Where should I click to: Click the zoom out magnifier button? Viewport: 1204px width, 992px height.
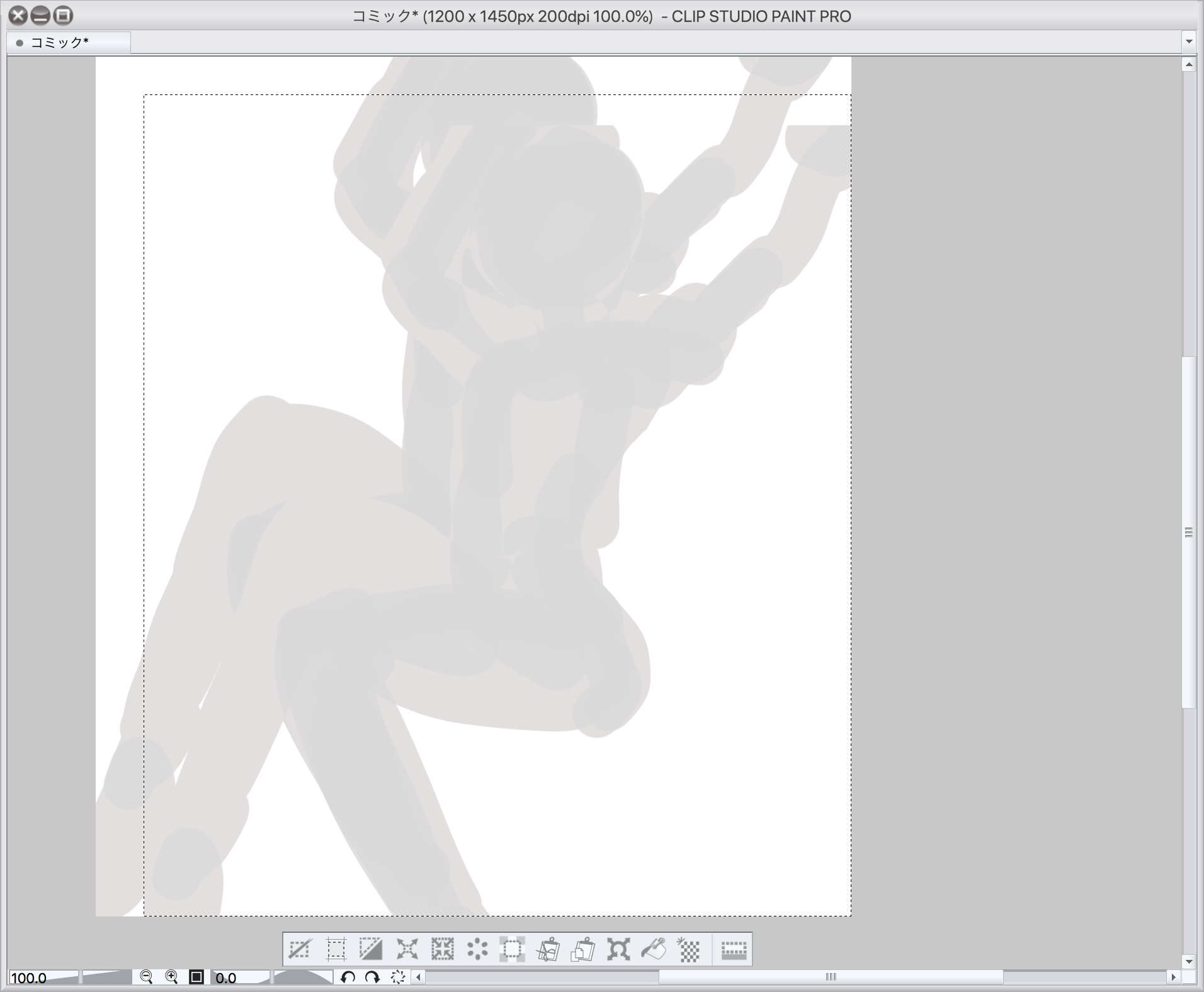click(x=147, y=977)
